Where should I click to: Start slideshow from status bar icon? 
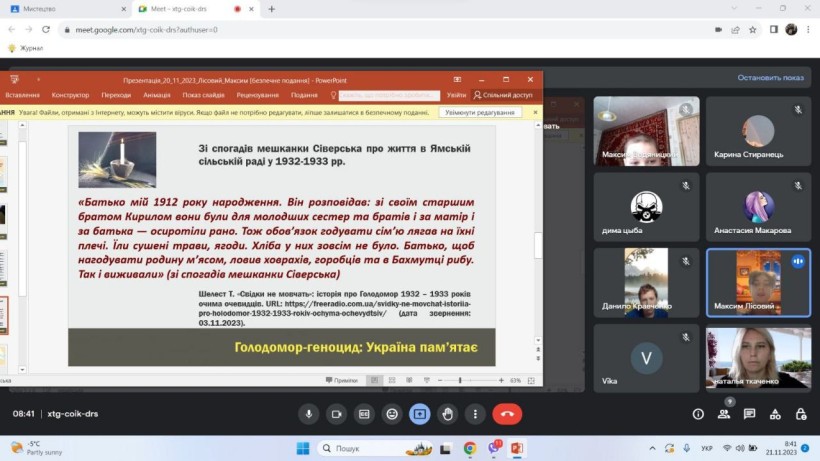pos(427,381)
